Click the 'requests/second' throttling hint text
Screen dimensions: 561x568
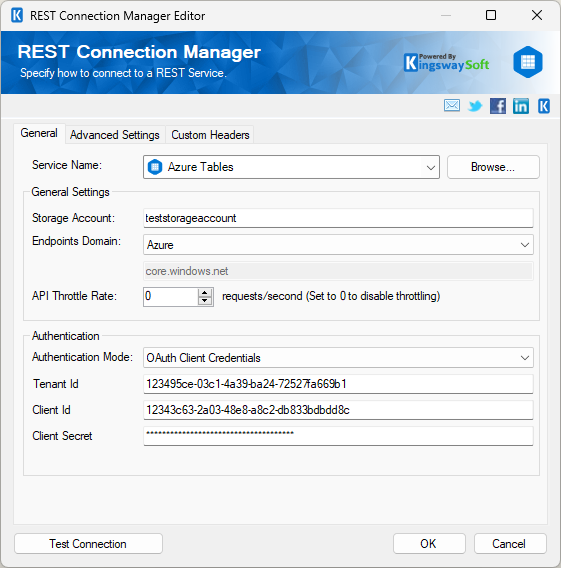tap(331, 296)
